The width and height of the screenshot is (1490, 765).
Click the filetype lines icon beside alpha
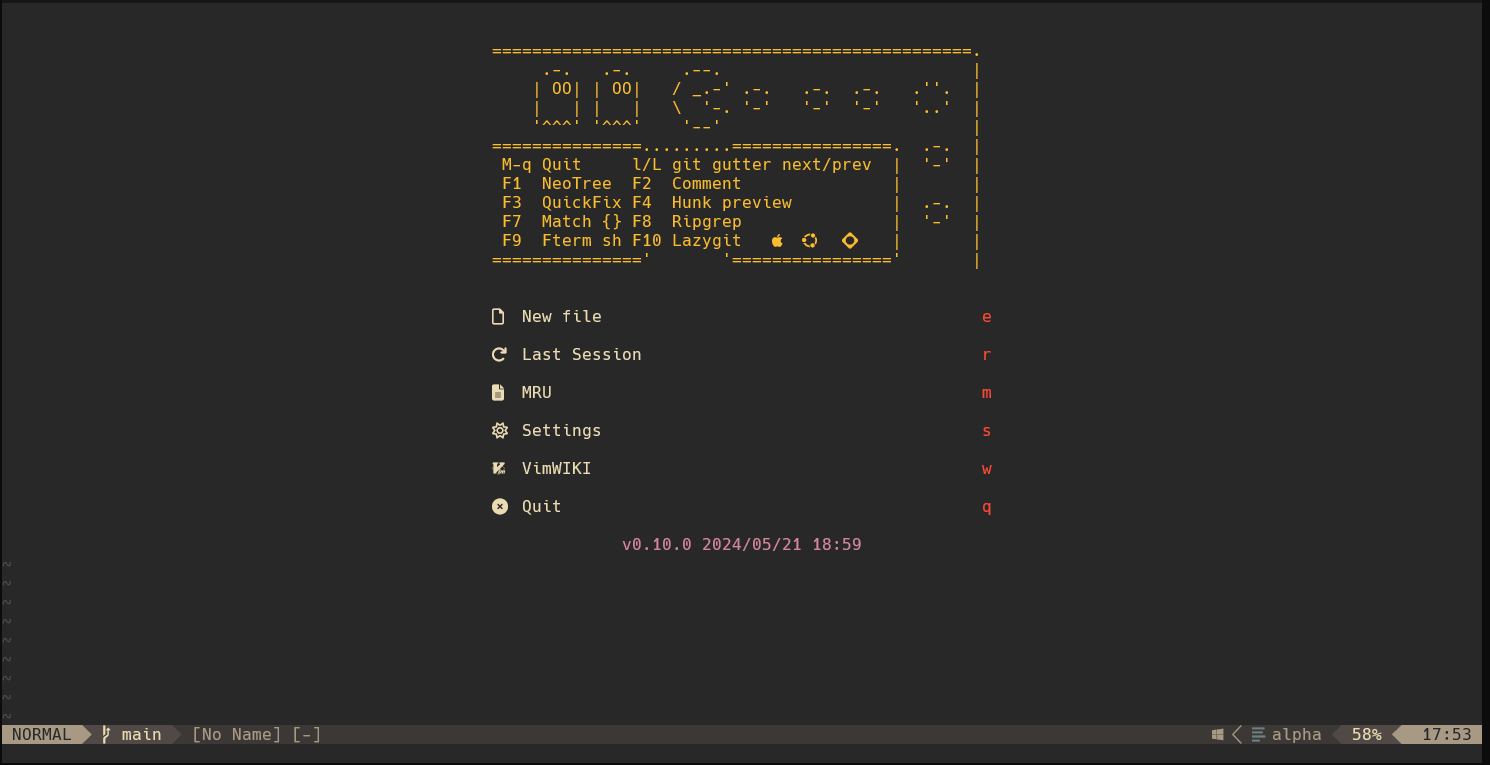click(1258, 735)
